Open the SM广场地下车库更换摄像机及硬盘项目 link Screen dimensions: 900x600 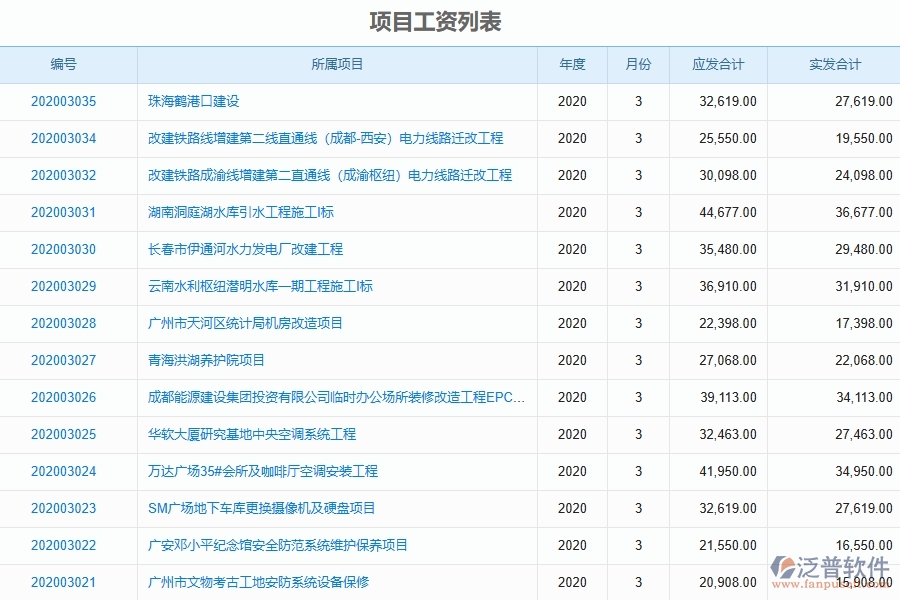point(251,508)
